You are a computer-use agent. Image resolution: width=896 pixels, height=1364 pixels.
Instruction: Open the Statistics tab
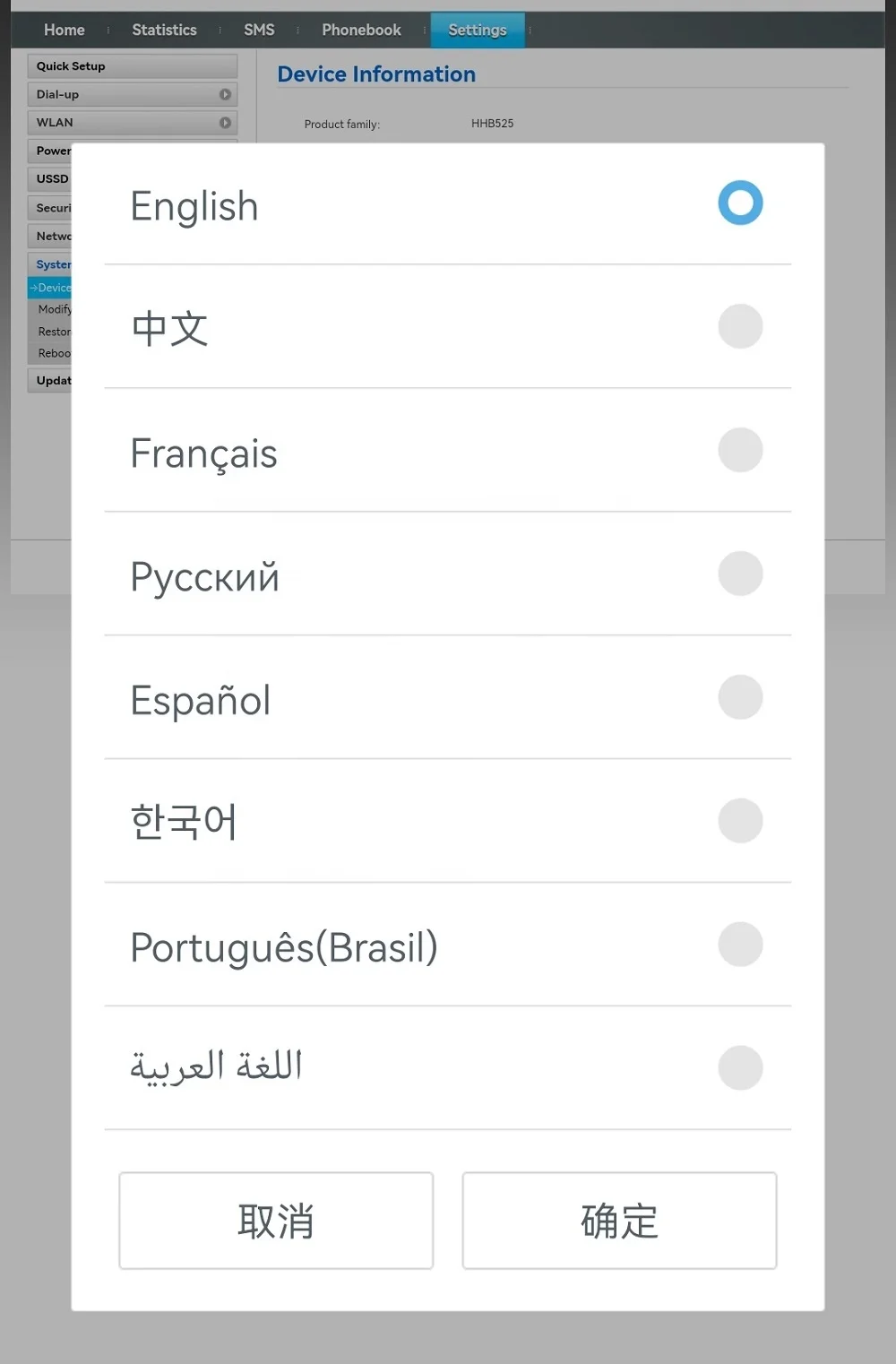point(164,30)
